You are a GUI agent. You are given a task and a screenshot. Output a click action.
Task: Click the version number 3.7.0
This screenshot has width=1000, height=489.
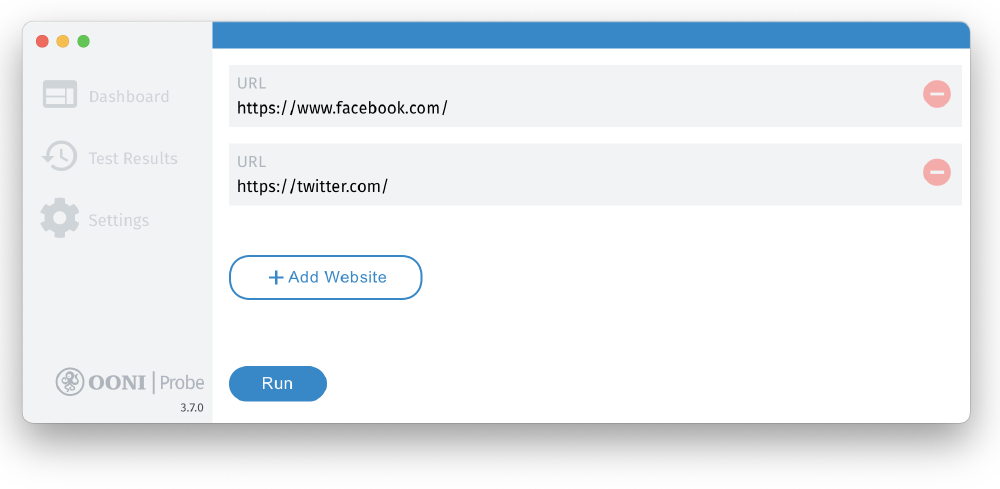(191, 408)
